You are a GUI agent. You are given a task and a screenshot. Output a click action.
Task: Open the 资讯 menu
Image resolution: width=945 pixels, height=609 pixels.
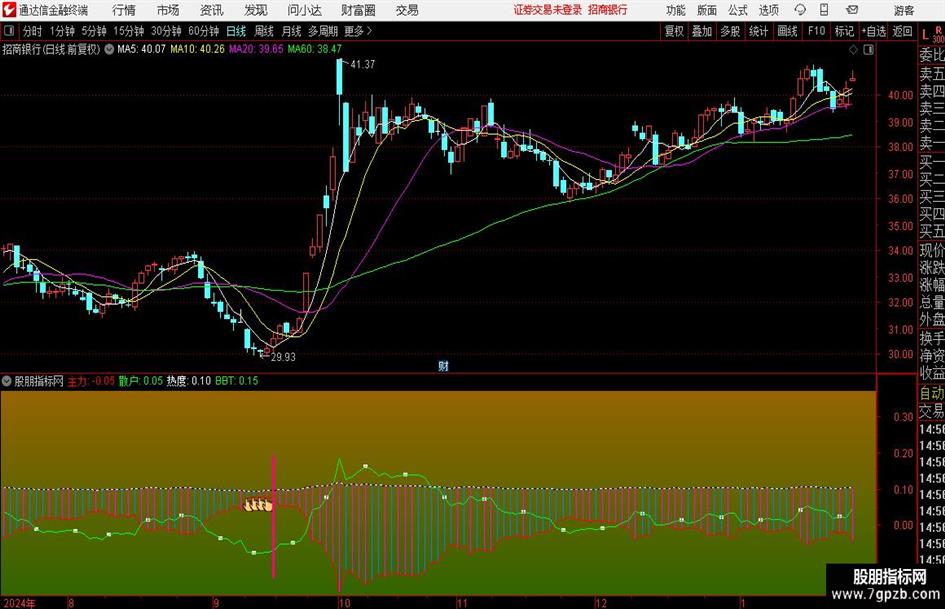(x=212, y=10)
